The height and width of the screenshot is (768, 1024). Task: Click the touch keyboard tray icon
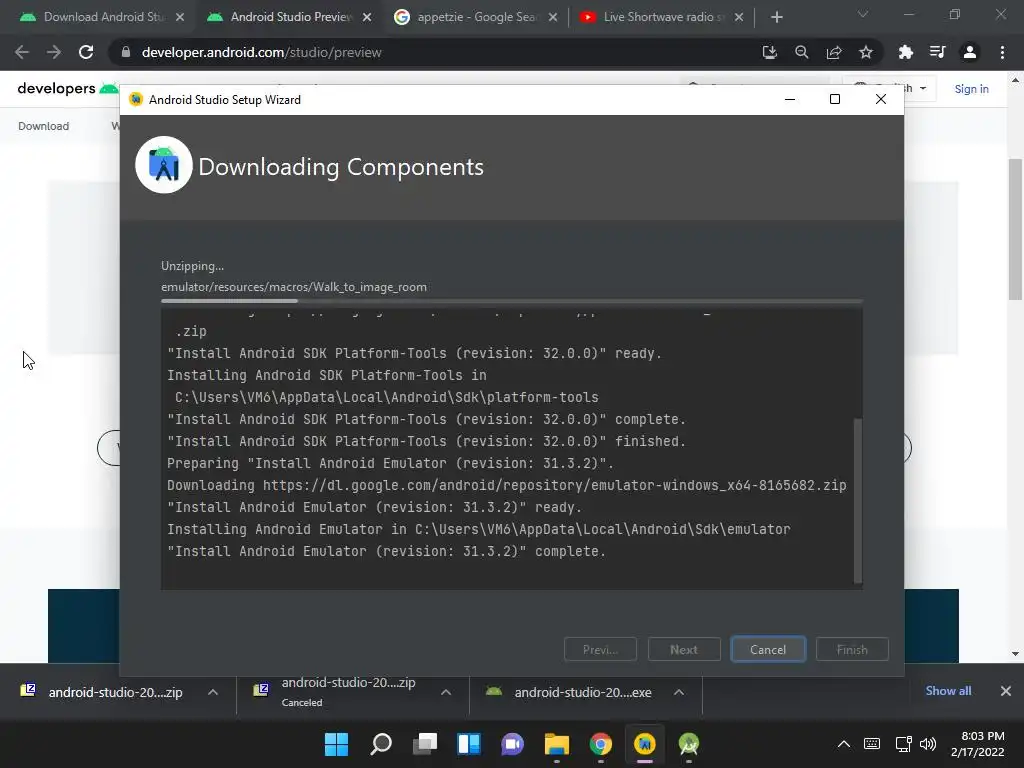tap(871, 744)
